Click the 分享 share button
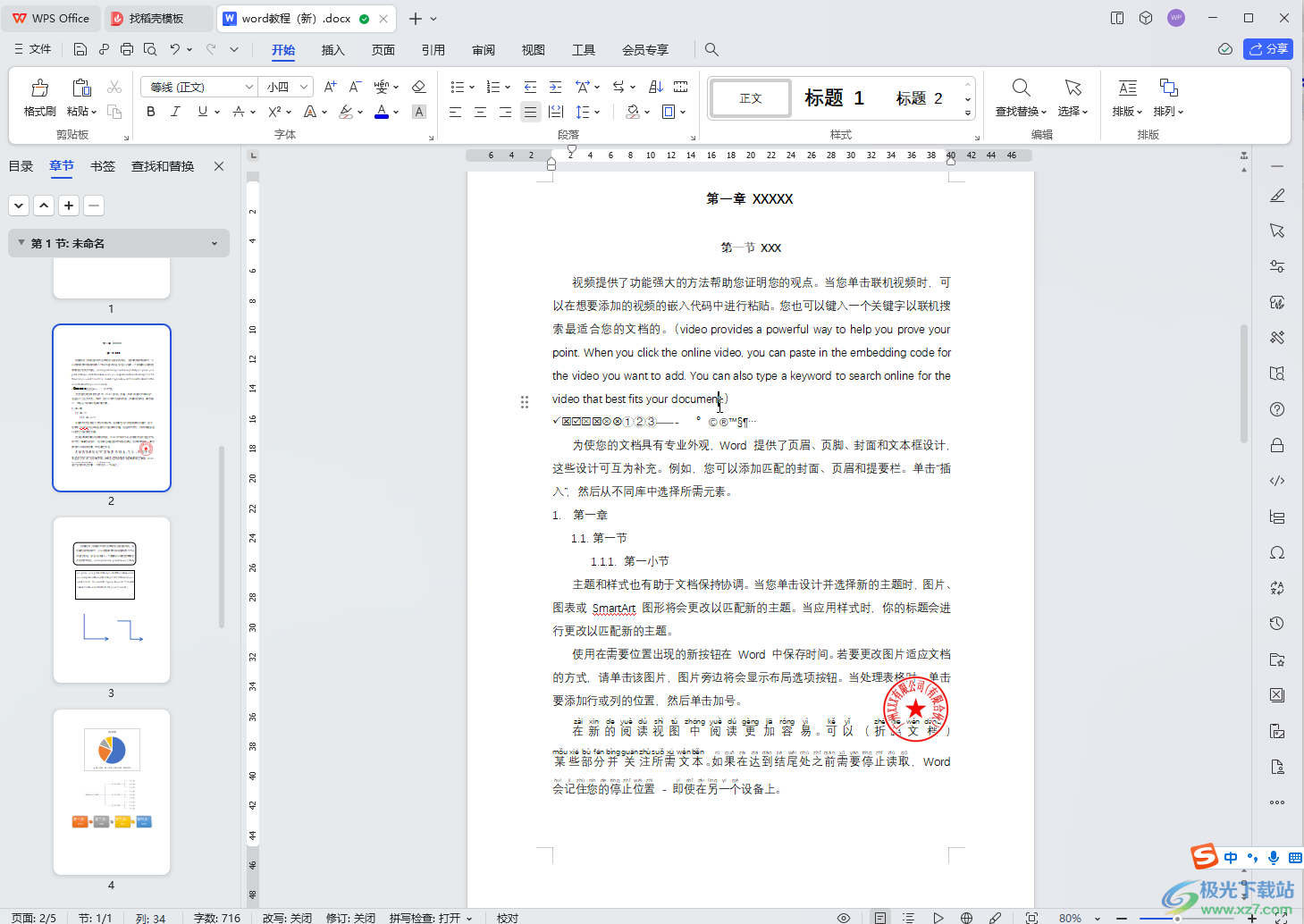 pos(1267,49)
